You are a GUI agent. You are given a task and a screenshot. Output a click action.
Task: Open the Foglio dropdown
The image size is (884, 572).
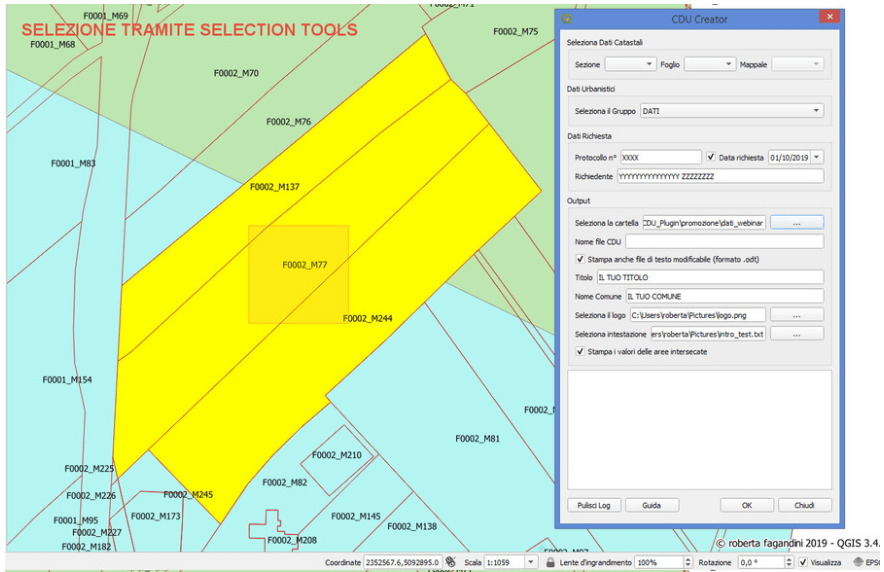point(709,64)
